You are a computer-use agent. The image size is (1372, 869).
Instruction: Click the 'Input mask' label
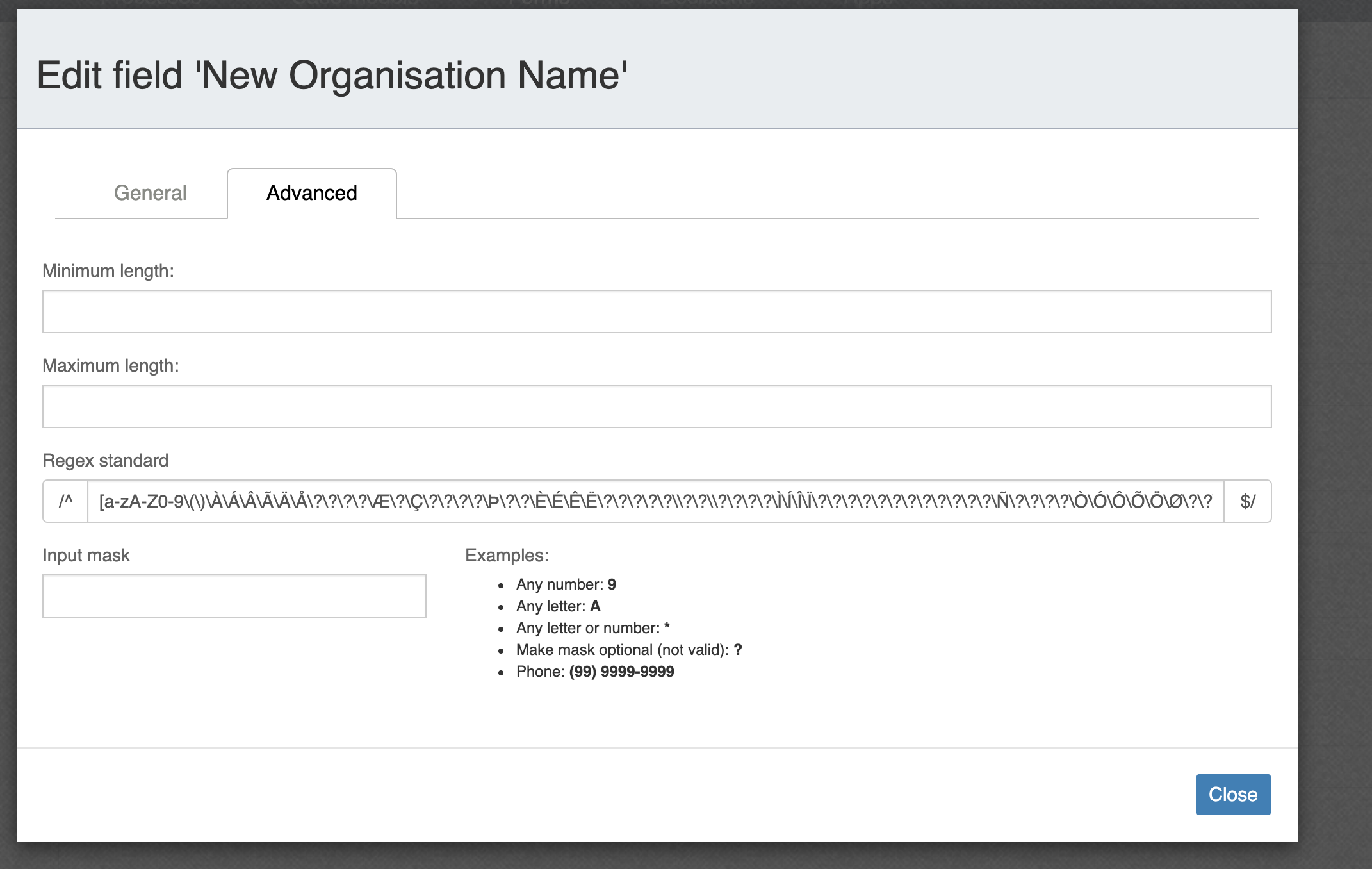coord(86,556)
